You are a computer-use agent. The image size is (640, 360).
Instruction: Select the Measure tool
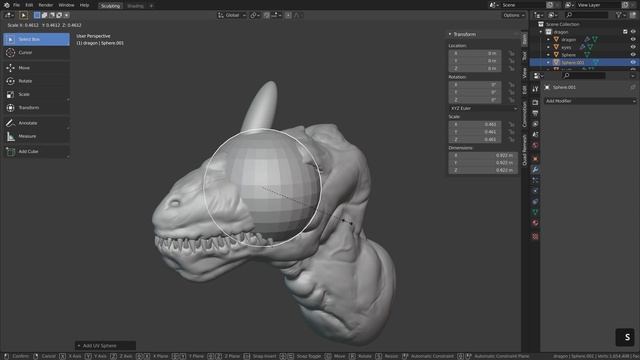(36, 136)
